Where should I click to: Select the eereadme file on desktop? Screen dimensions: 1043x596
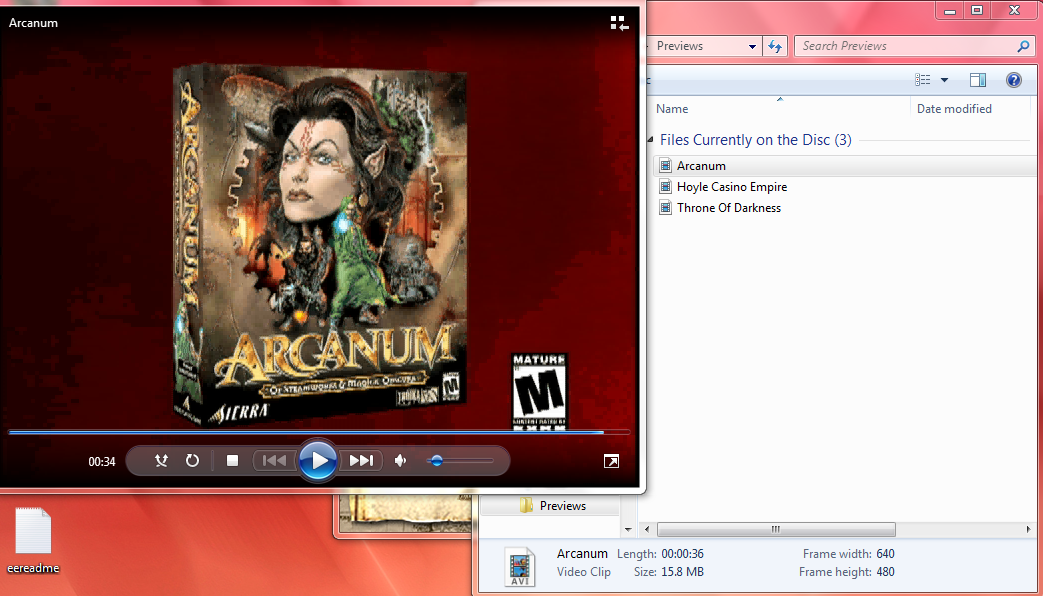(x=33, y=540)
